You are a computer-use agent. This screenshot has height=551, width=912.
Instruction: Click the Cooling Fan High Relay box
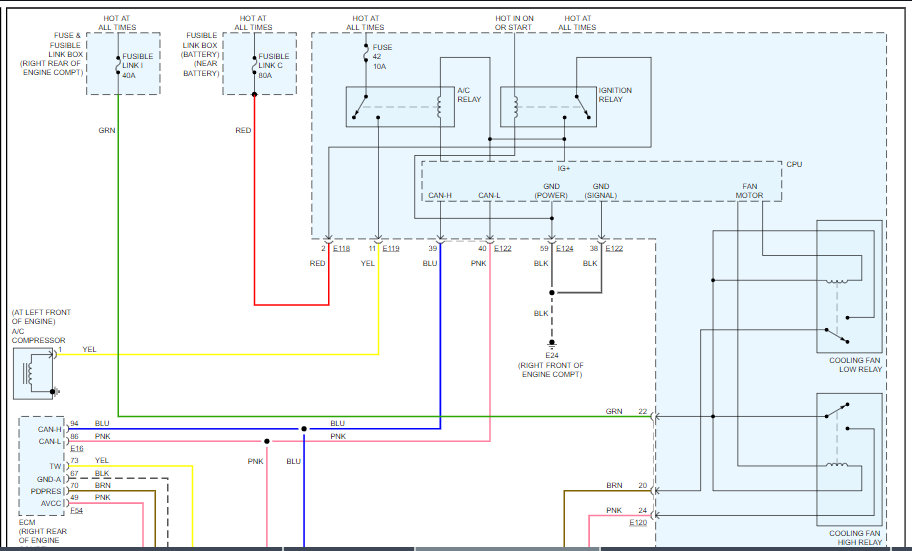click(x=849, y=460)
